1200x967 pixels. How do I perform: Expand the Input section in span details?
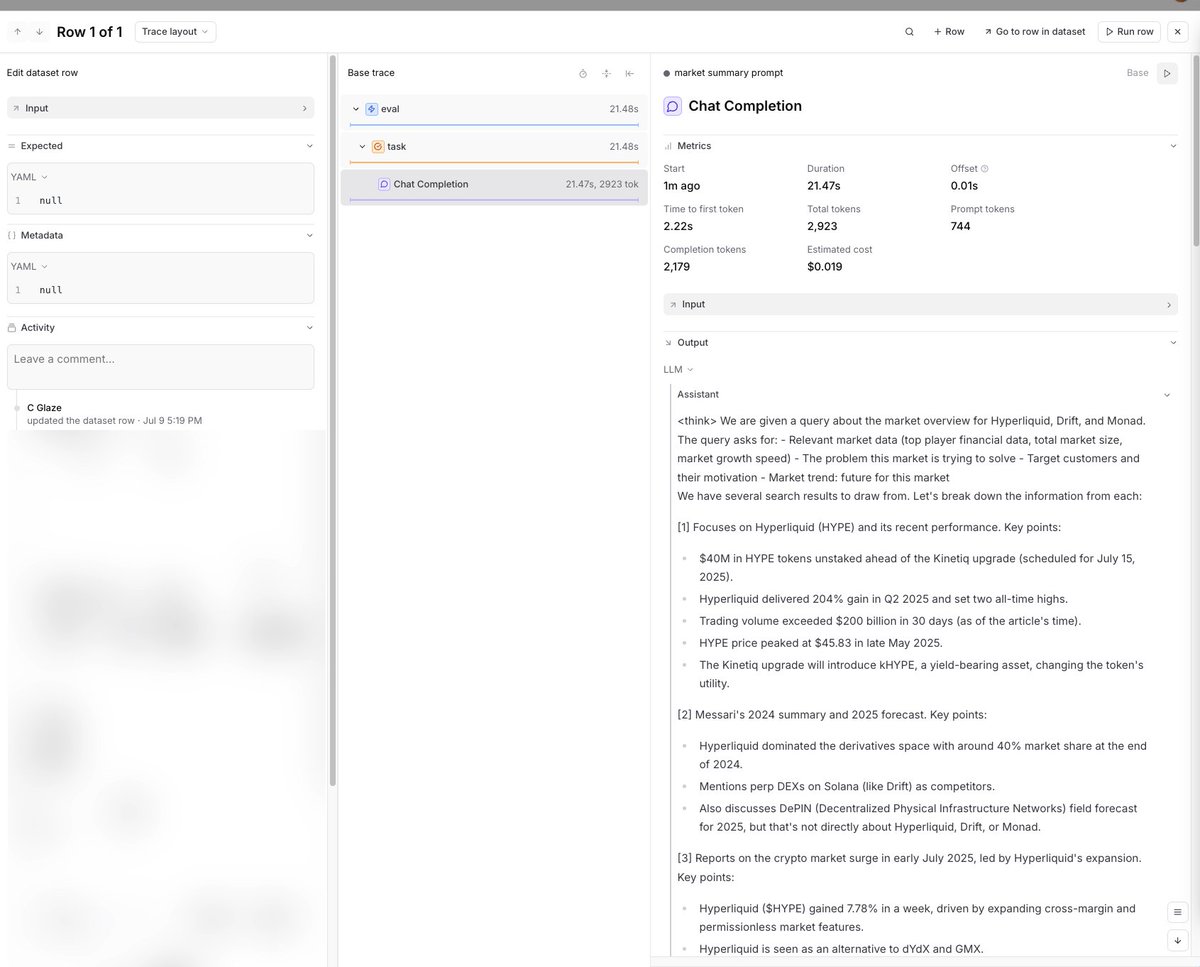coord(921,304)
